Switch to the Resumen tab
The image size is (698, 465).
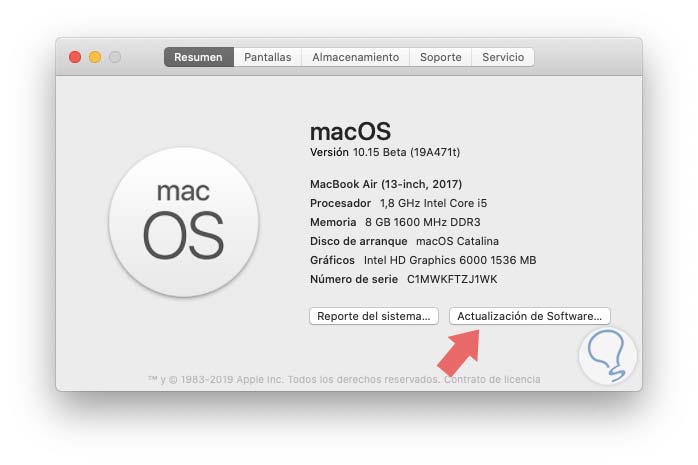(x=199, y=57)
